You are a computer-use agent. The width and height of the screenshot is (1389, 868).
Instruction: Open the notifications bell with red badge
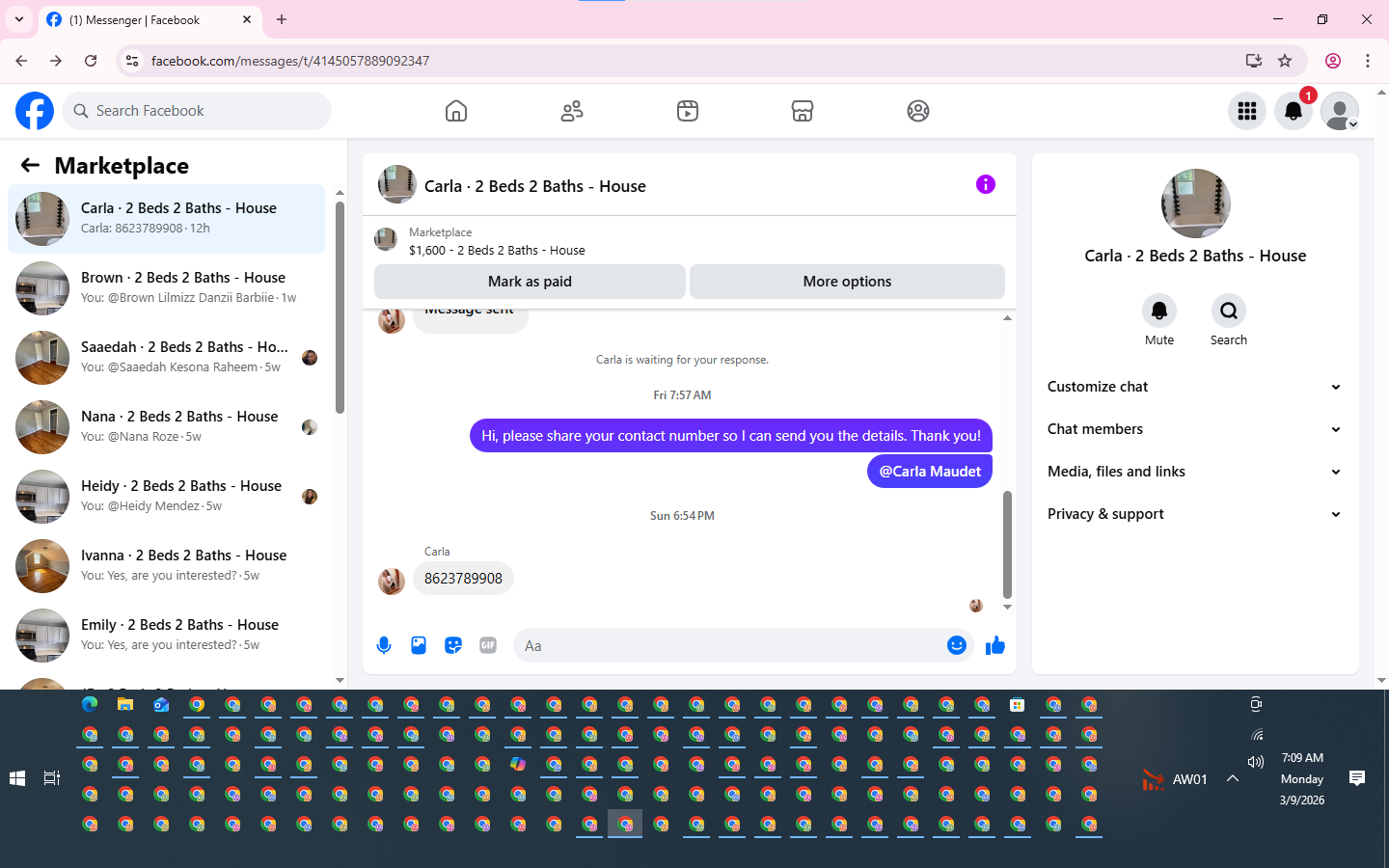pyautogui.click(x=1294, y=111)
